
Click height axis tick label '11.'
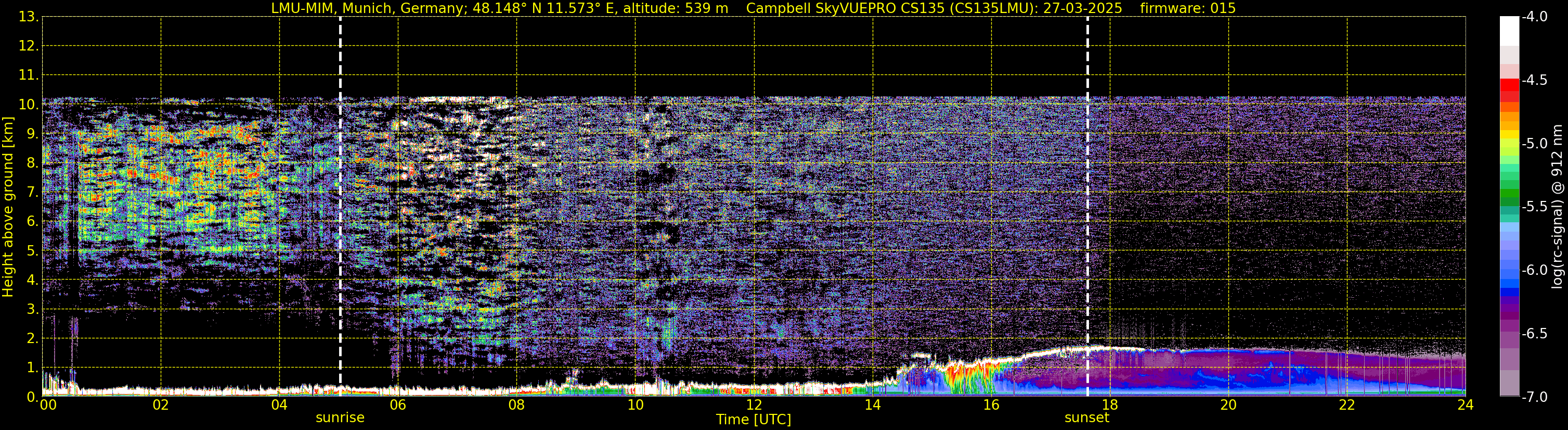pyautogui.click(x=29, y=75)
